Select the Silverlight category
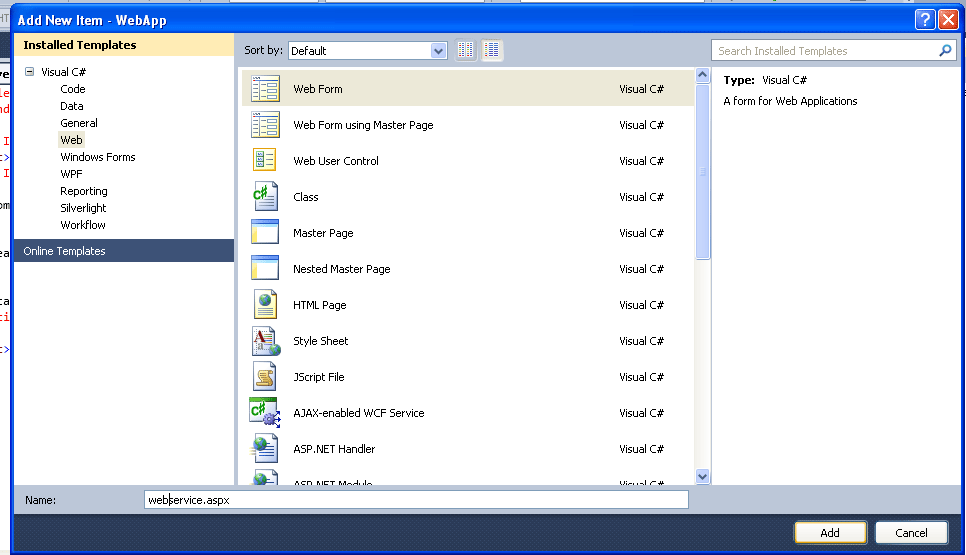Screen dimensions: 966x555 pyautogui.click(x=83, y=208)
